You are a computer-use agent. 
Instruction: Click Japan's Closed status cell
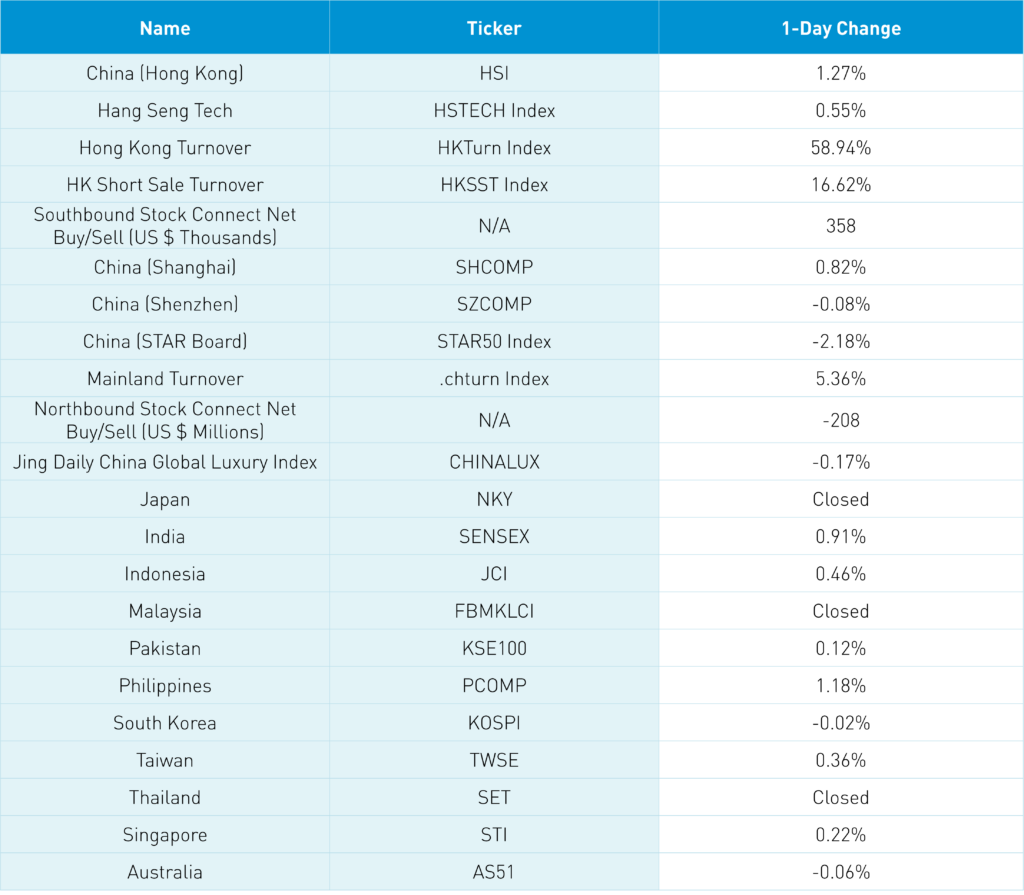[x=841, y=499]
